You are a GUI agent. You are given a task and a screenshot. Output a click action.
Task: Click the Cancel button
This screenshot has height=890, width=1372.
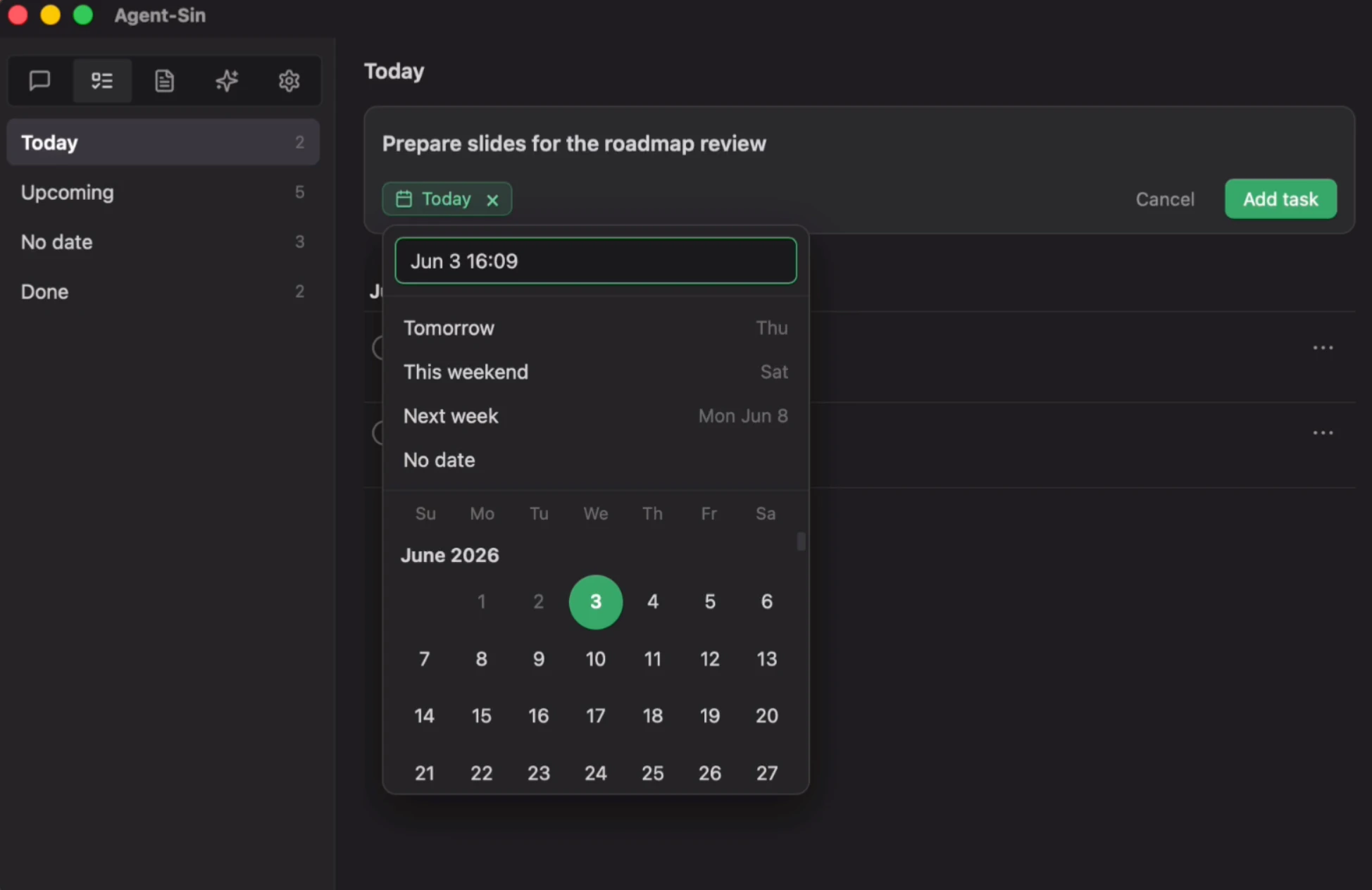1165,199
